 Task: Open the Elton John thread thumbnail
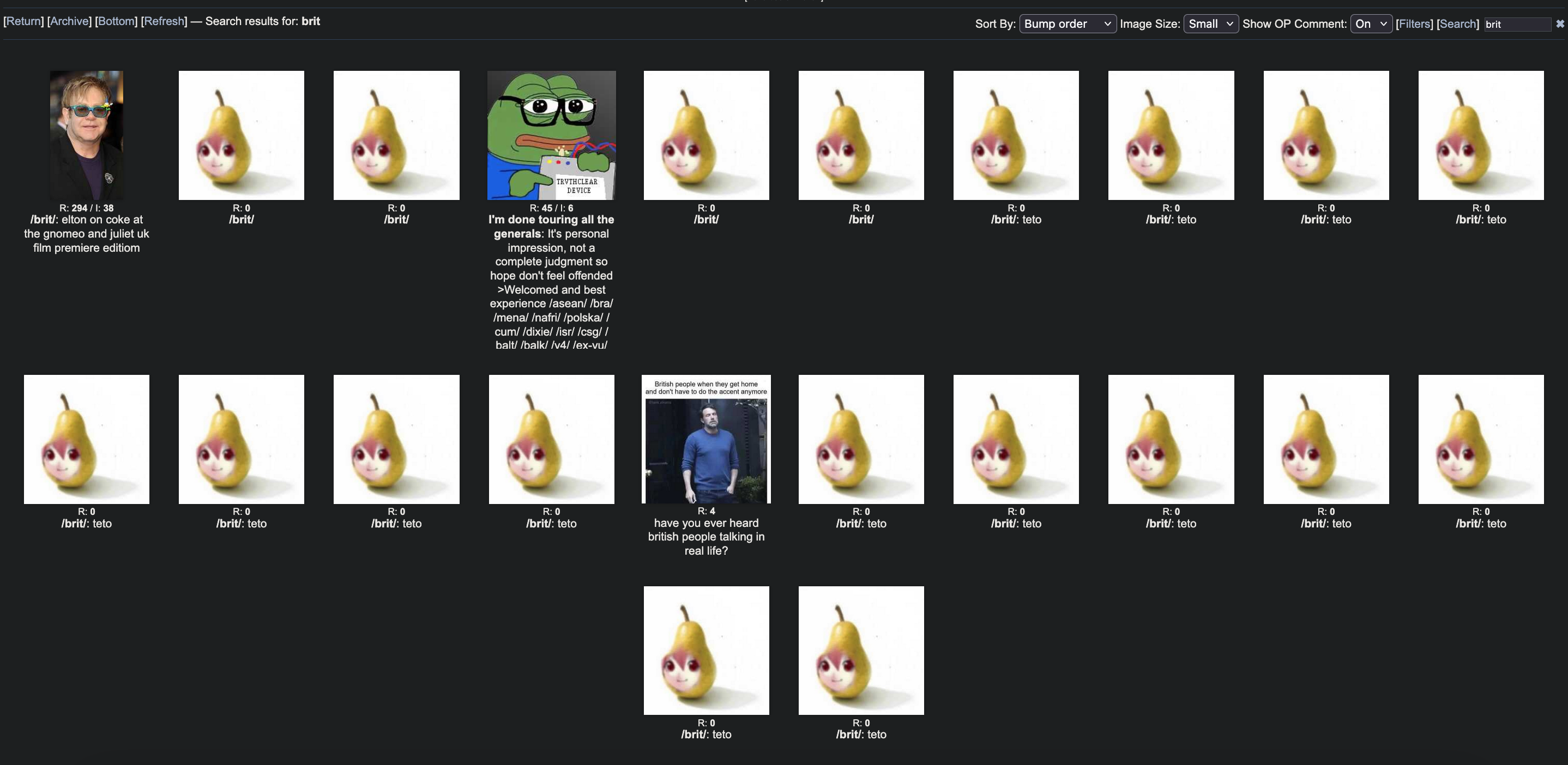[87, 135]
